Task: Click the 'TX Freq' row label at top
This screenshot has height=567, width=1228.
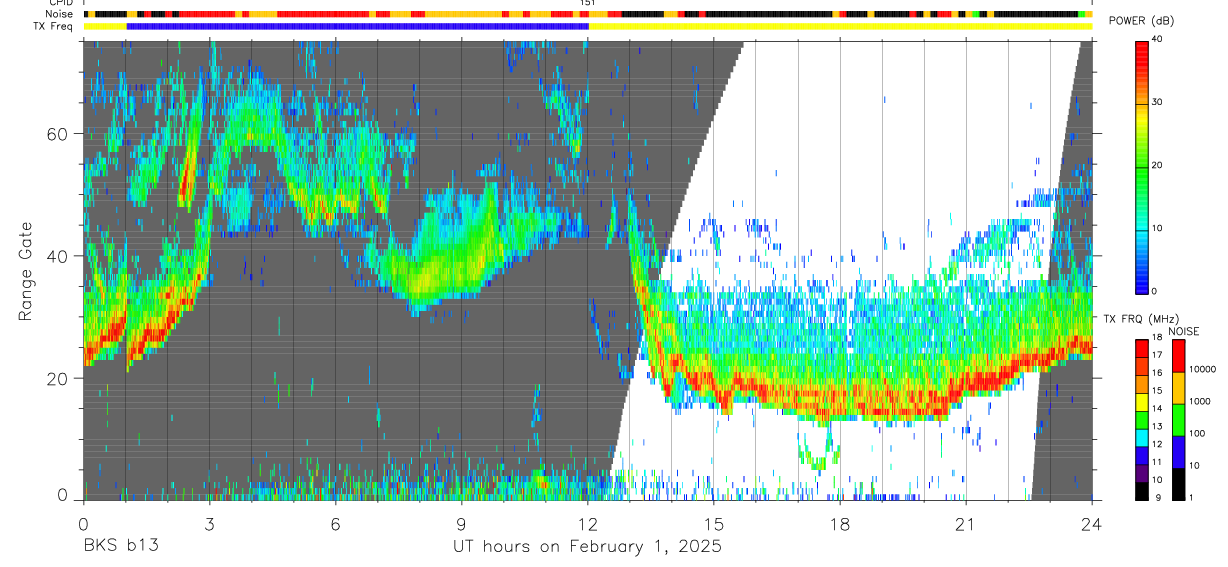Action: coord(55,26)
